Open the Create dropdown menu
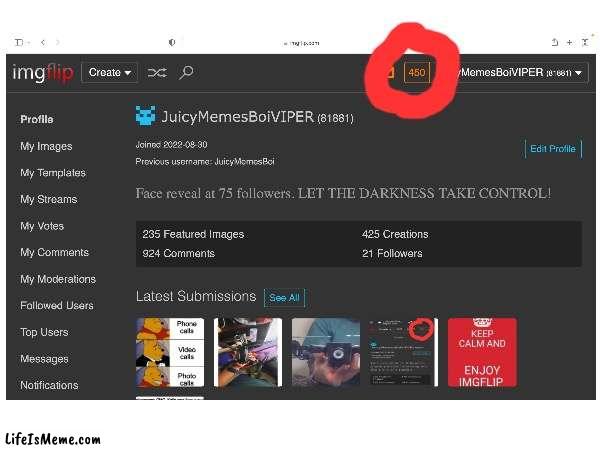 click(x=110, y=72)
